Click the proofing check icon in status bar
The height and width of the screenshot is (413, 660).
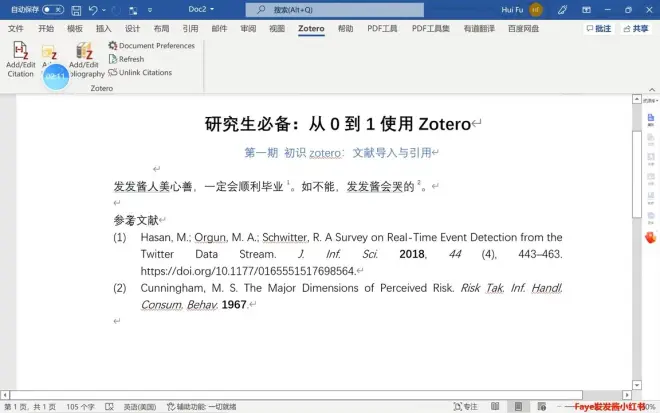pos(109,407)
